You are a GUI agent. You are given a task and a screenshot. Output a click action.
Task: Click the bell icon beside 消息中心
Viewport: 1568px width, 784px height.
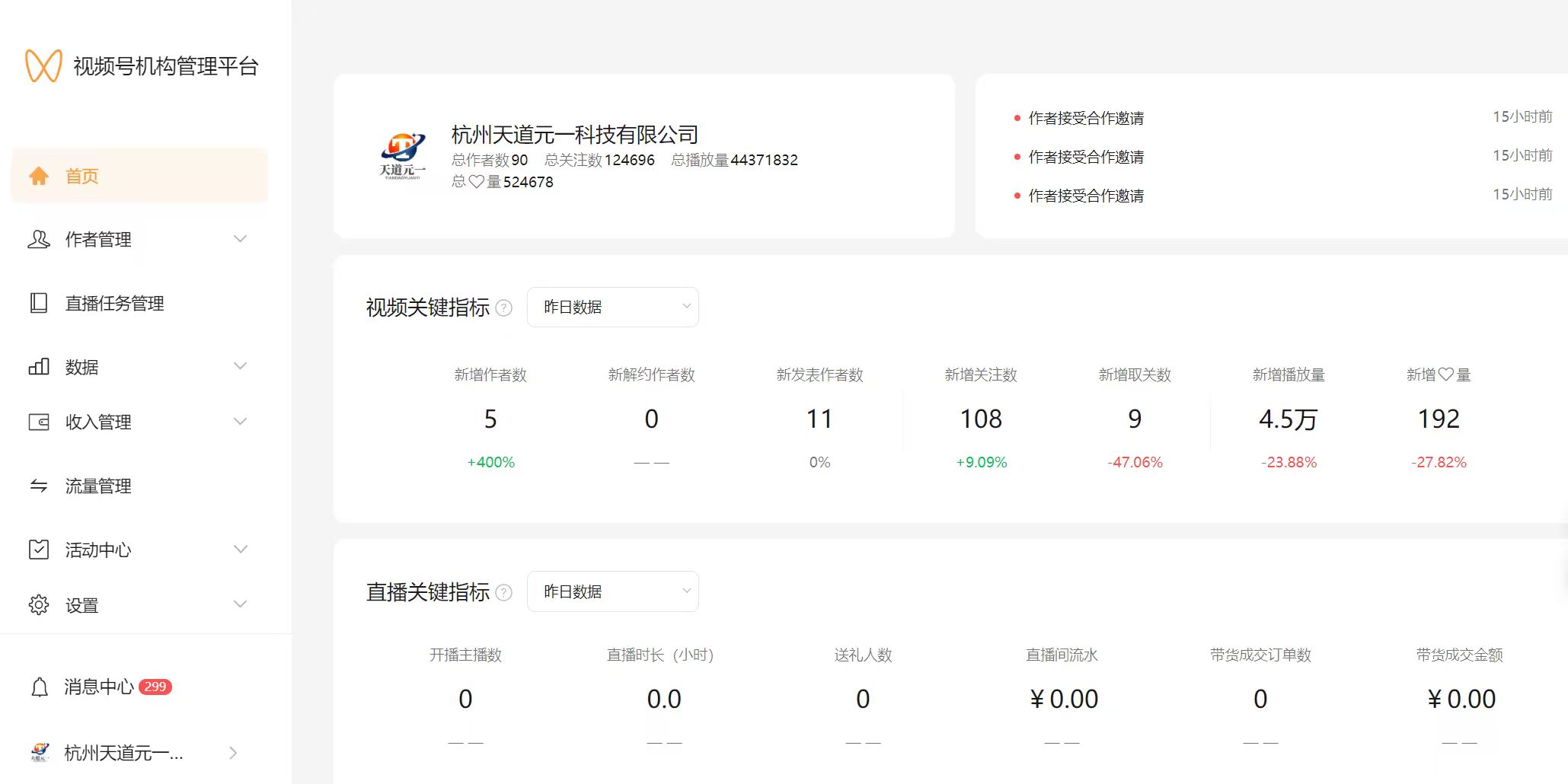(x=40, y=687)
